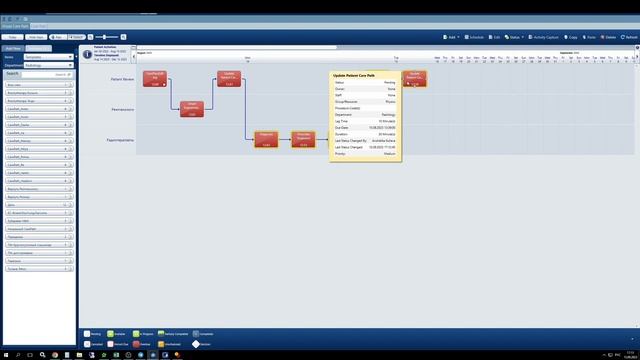Open the Templates name dropdown
The width and height of the screenshot is (640, 360).
pos(48,57)
